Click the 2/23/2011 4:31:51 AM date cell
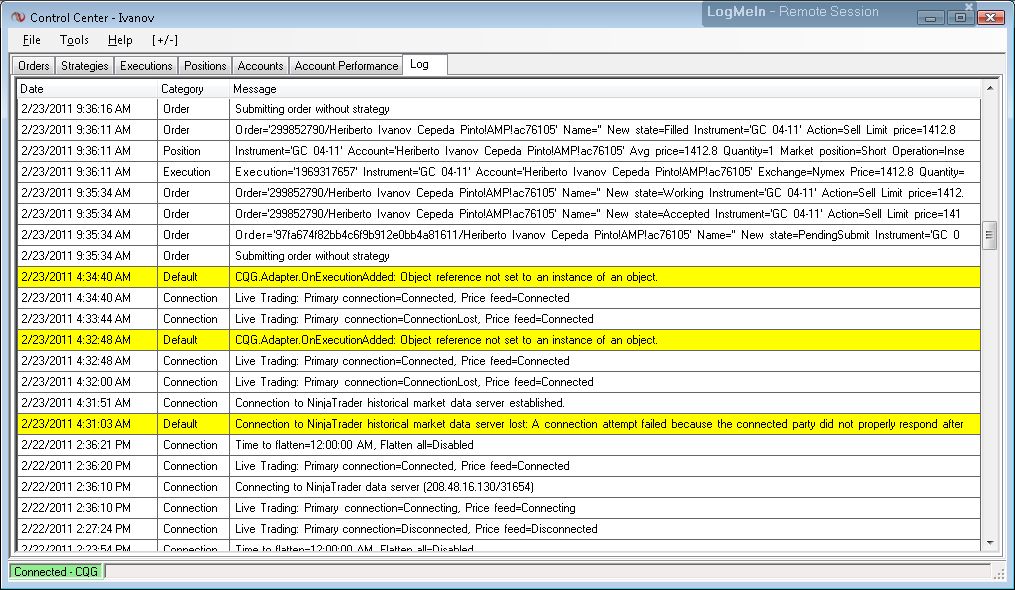The width and height of the screenshot is (1015, 590). tap(87, 403)
